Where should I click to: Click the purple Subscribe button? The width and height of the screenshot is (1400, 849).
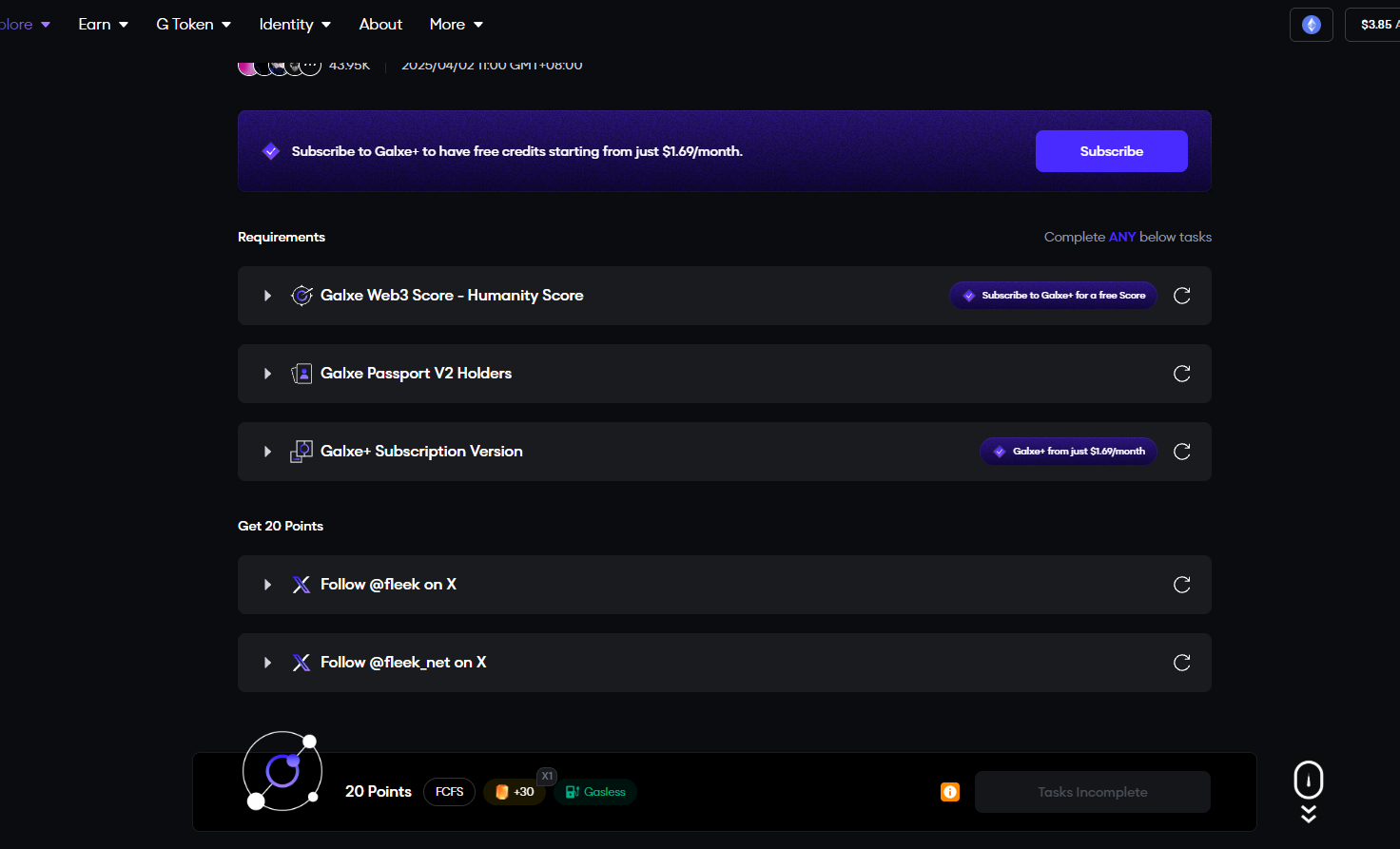pos(1111,151)
